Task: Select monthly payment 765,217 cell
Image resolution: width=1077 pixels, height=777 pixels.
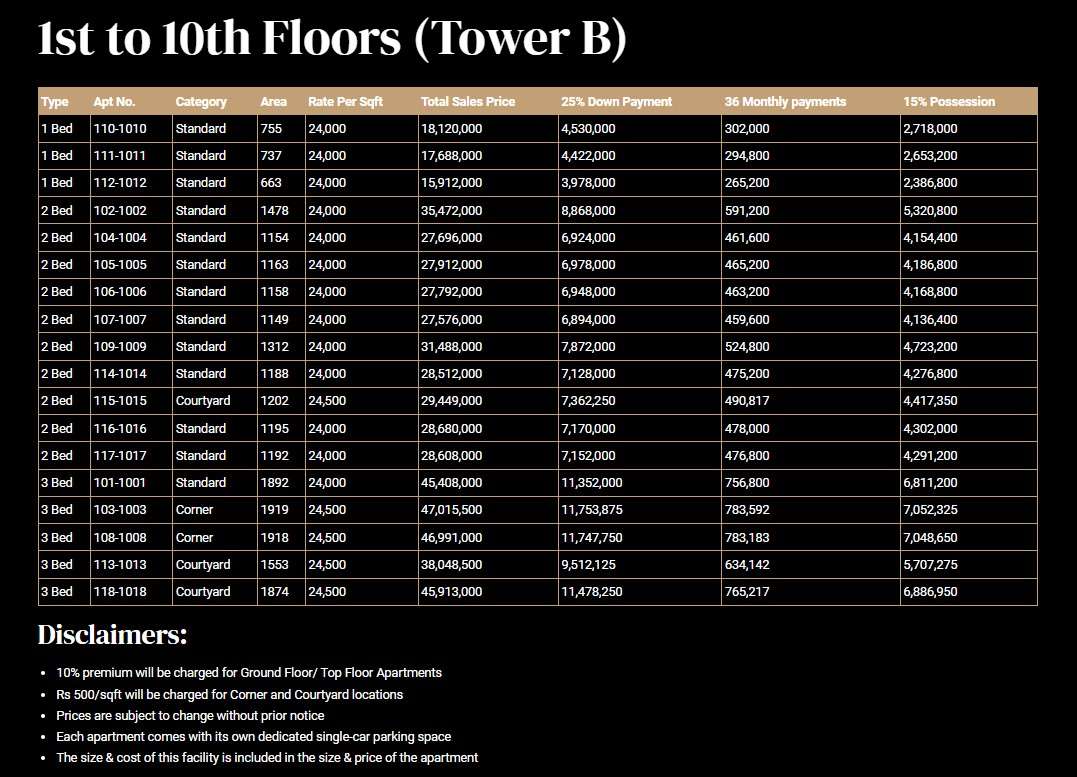Action: click(810, 592)
